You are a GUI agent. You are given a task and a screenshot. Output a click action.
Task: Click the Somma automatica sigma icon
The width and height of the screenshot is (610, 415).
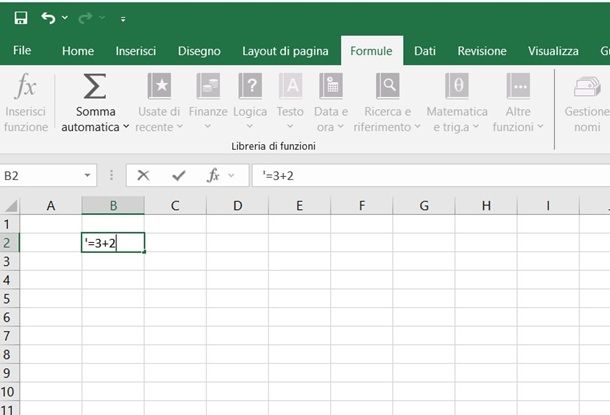(x=95, y=86)
